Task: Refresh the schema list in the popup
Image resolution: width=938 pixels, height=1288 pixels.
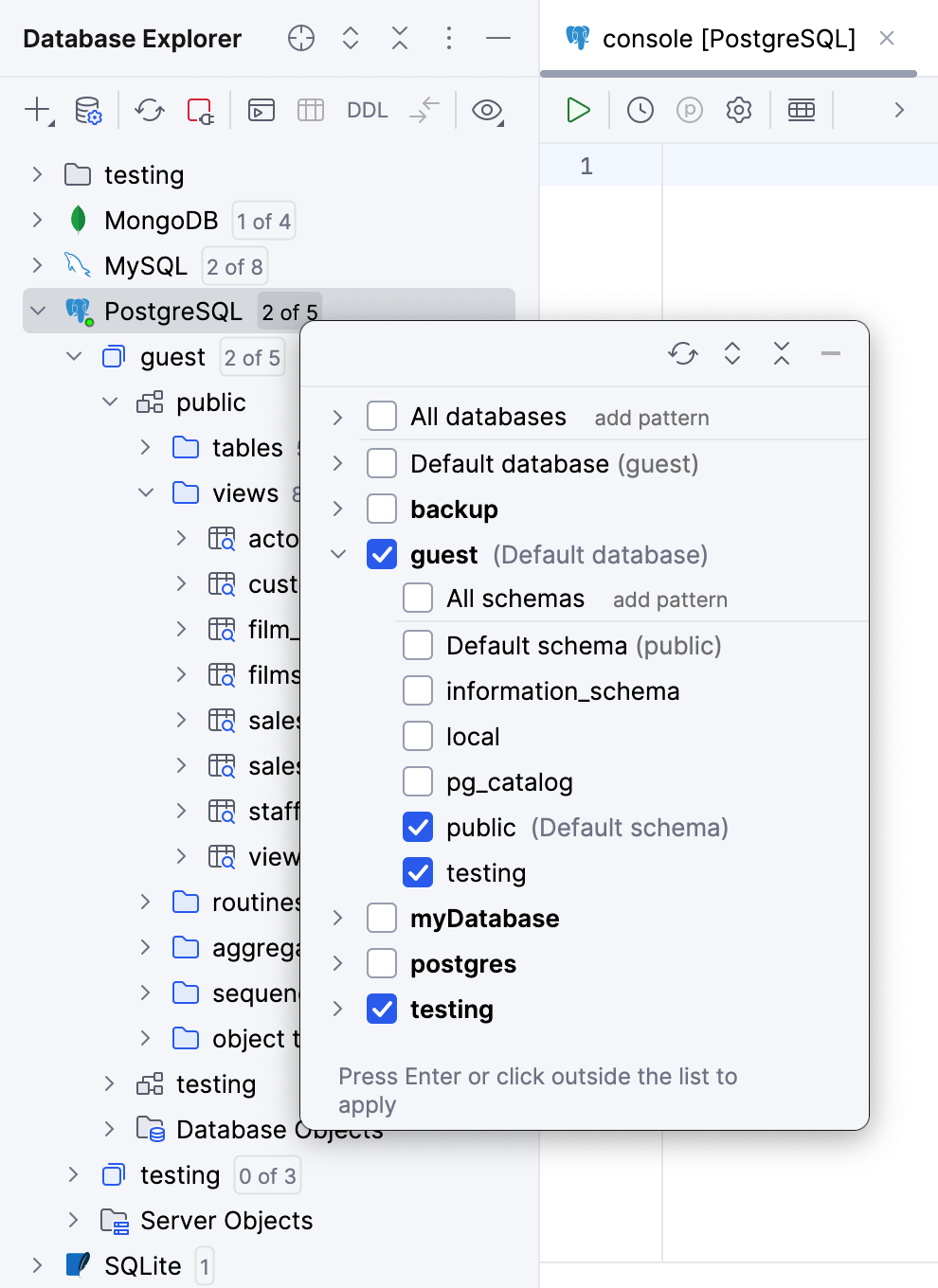Action: click(682, 353)
